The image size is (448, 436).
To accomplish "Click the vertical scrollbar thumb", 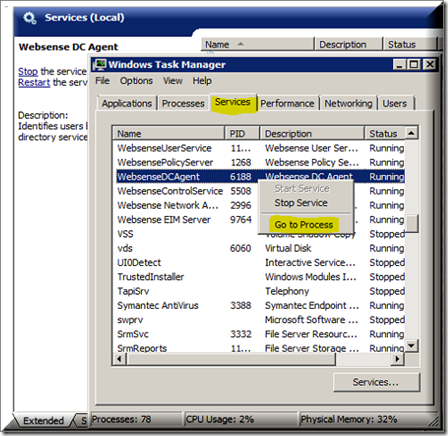I will click(x=412, y=223).
